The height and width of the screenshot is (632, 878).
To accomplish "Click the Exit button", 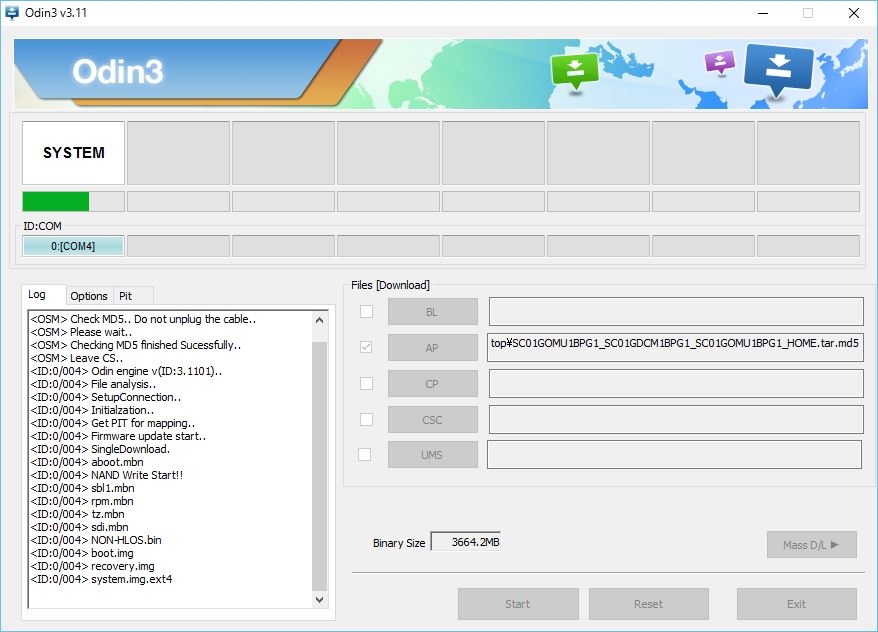I will pos(796,604).
